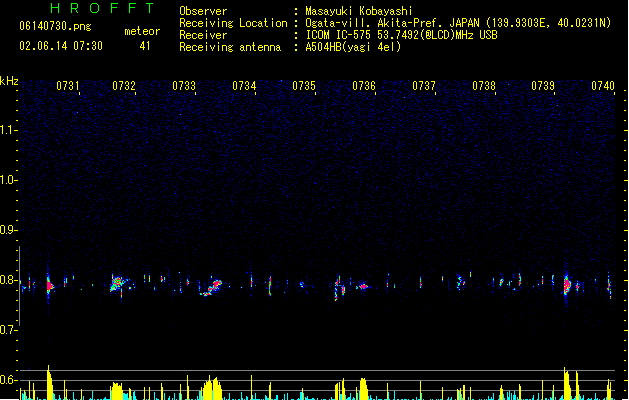Select the filename 06140730.png

click(x=55, y=26)
